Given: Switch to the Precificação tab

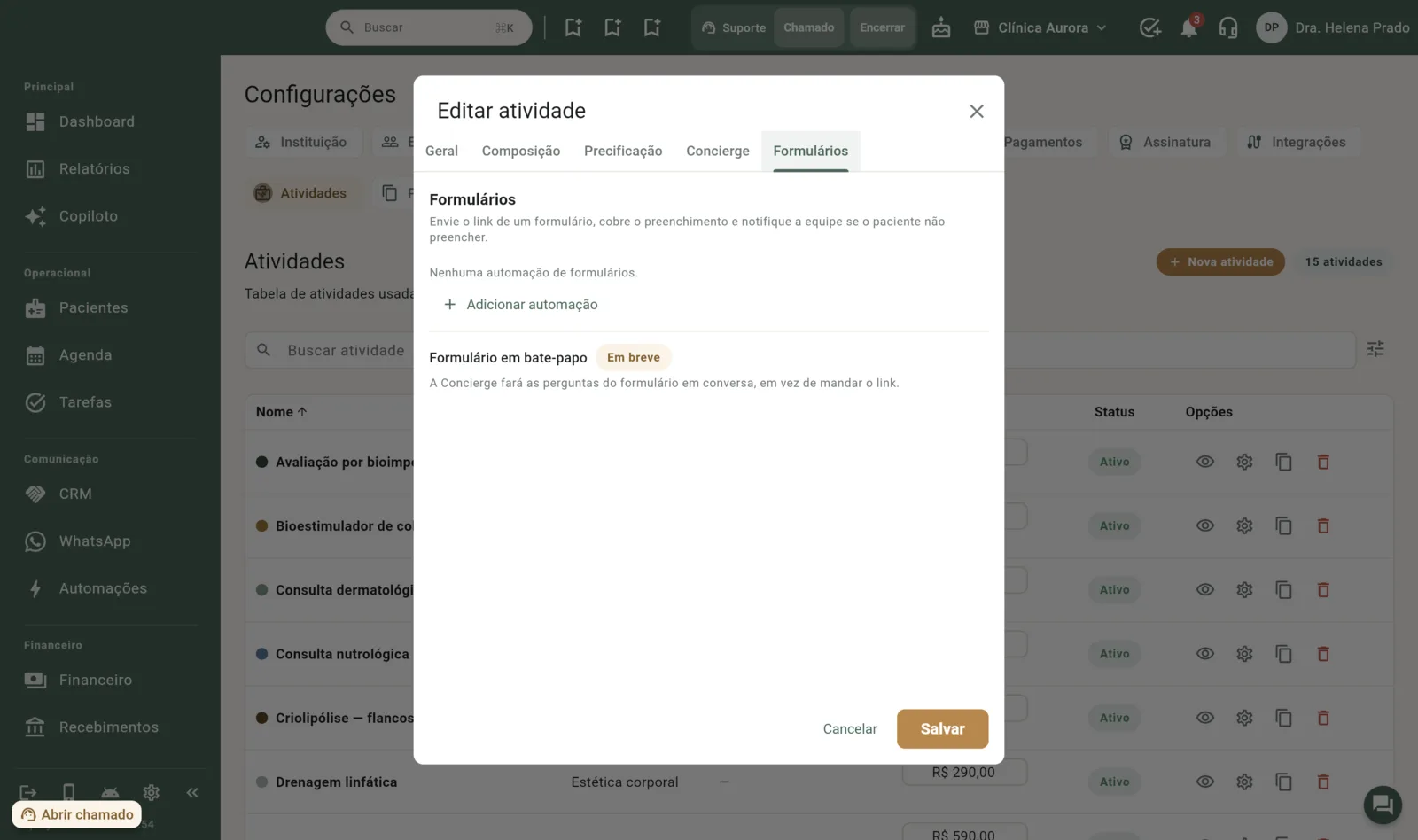Looking at the screenshot, I should click(623, 152).
